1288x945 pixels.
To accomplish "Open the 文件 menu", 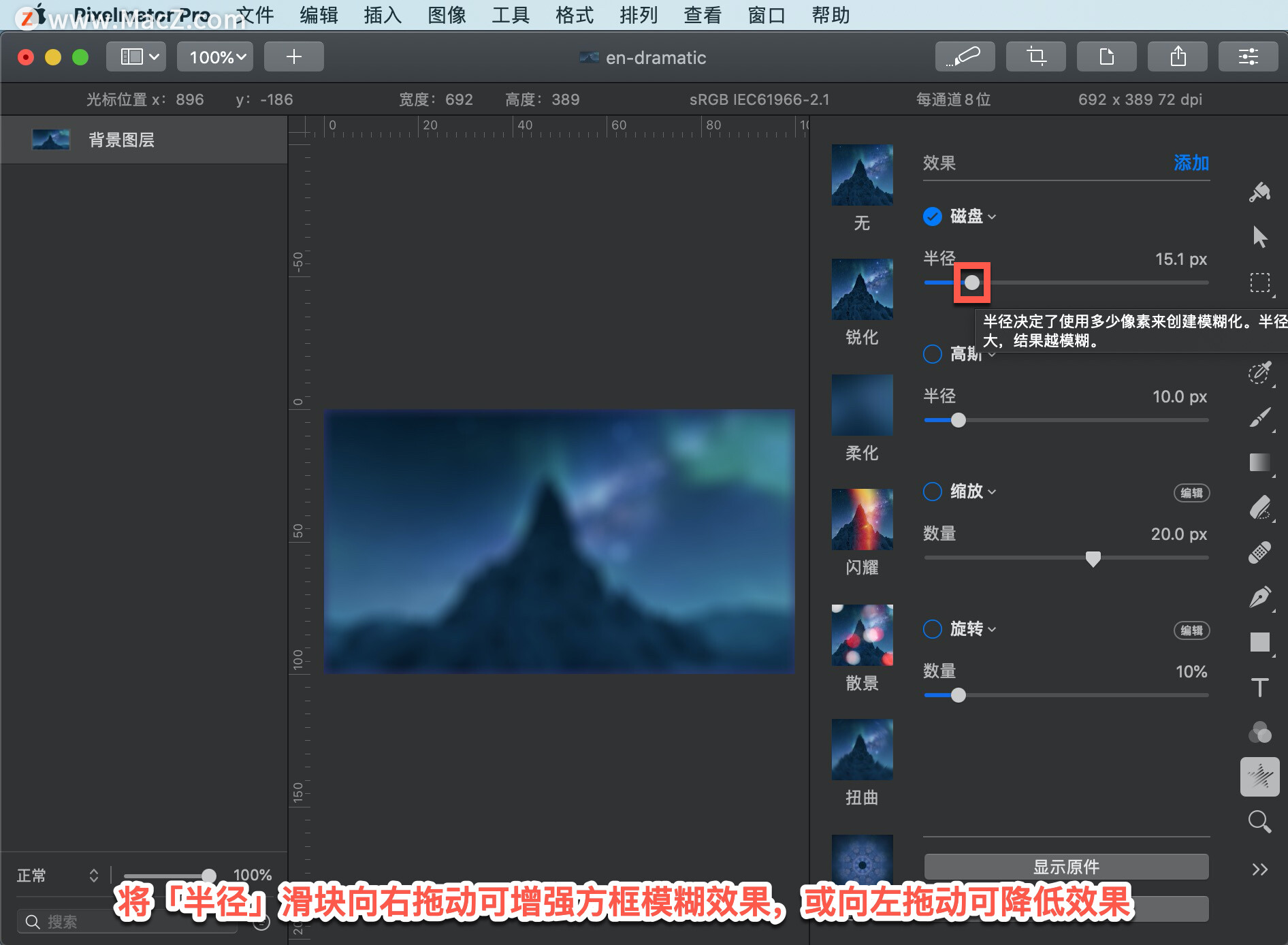I will coord(255,14).
